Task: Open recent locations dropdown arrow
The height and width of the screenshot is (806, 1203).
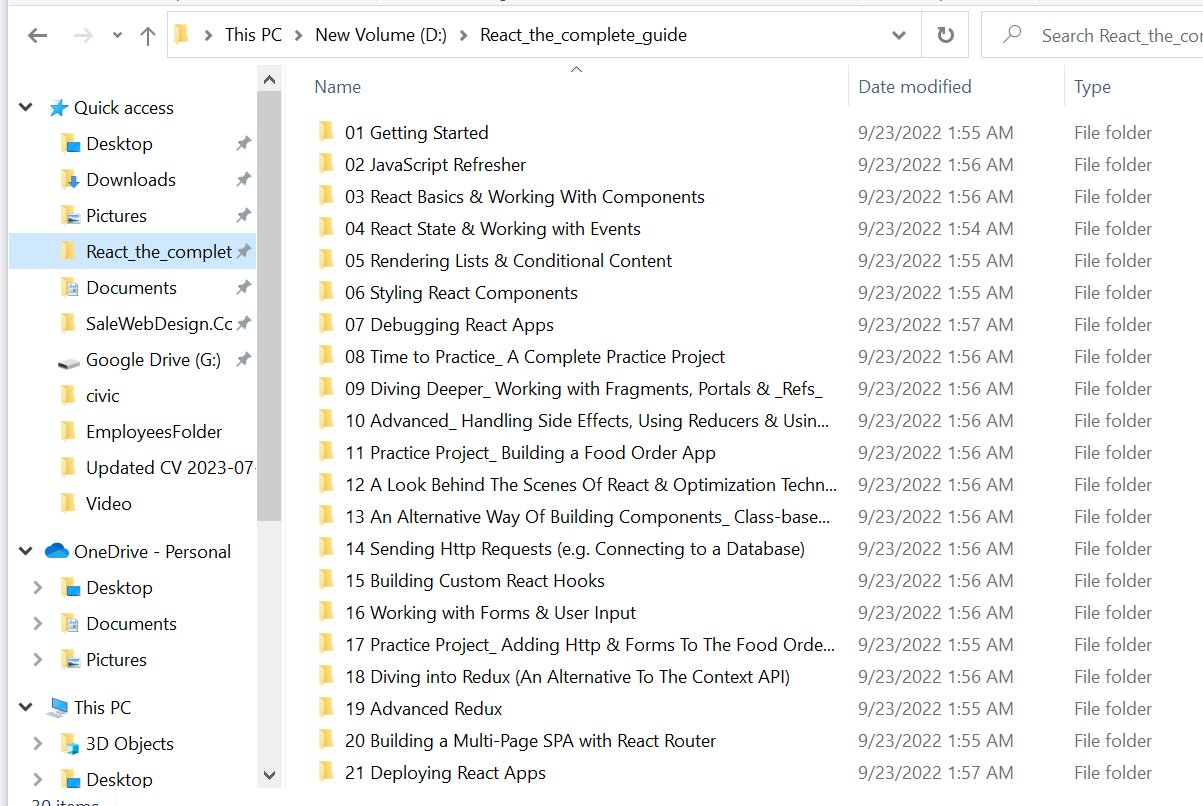Action: click(117, 36)
